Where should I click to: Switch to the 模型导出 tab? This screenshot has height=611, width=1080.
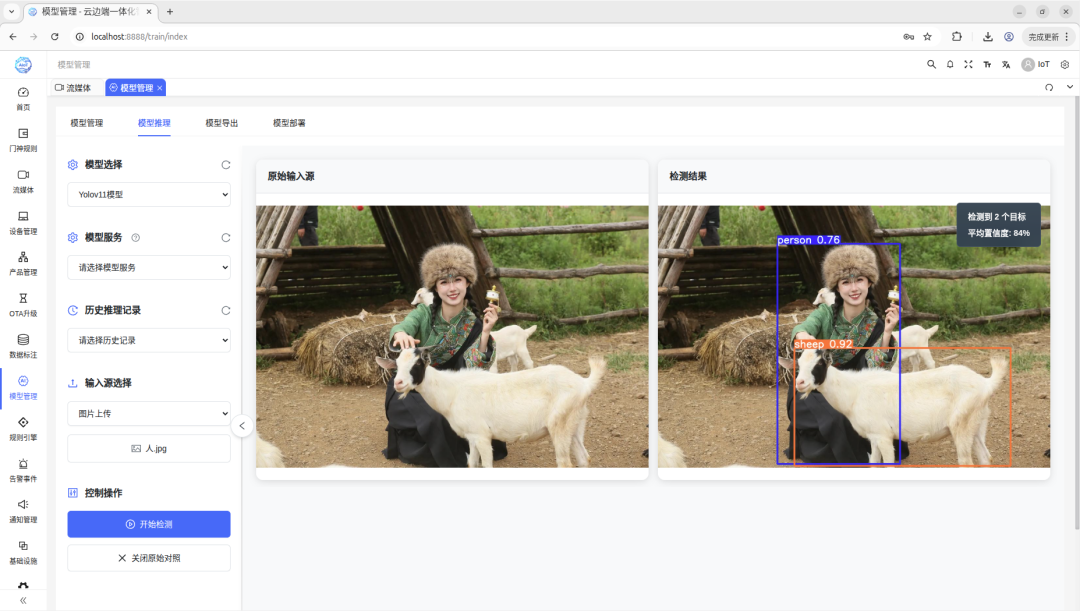coord(222,123)
